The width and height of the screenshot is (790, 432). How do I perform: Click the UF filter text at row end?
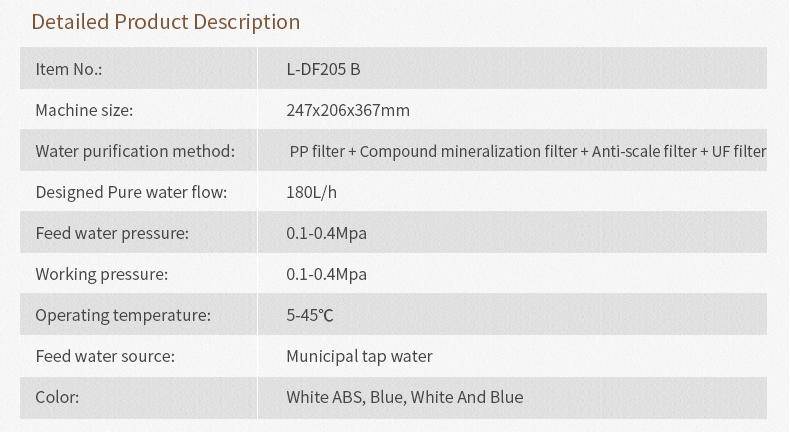[739, 151]
